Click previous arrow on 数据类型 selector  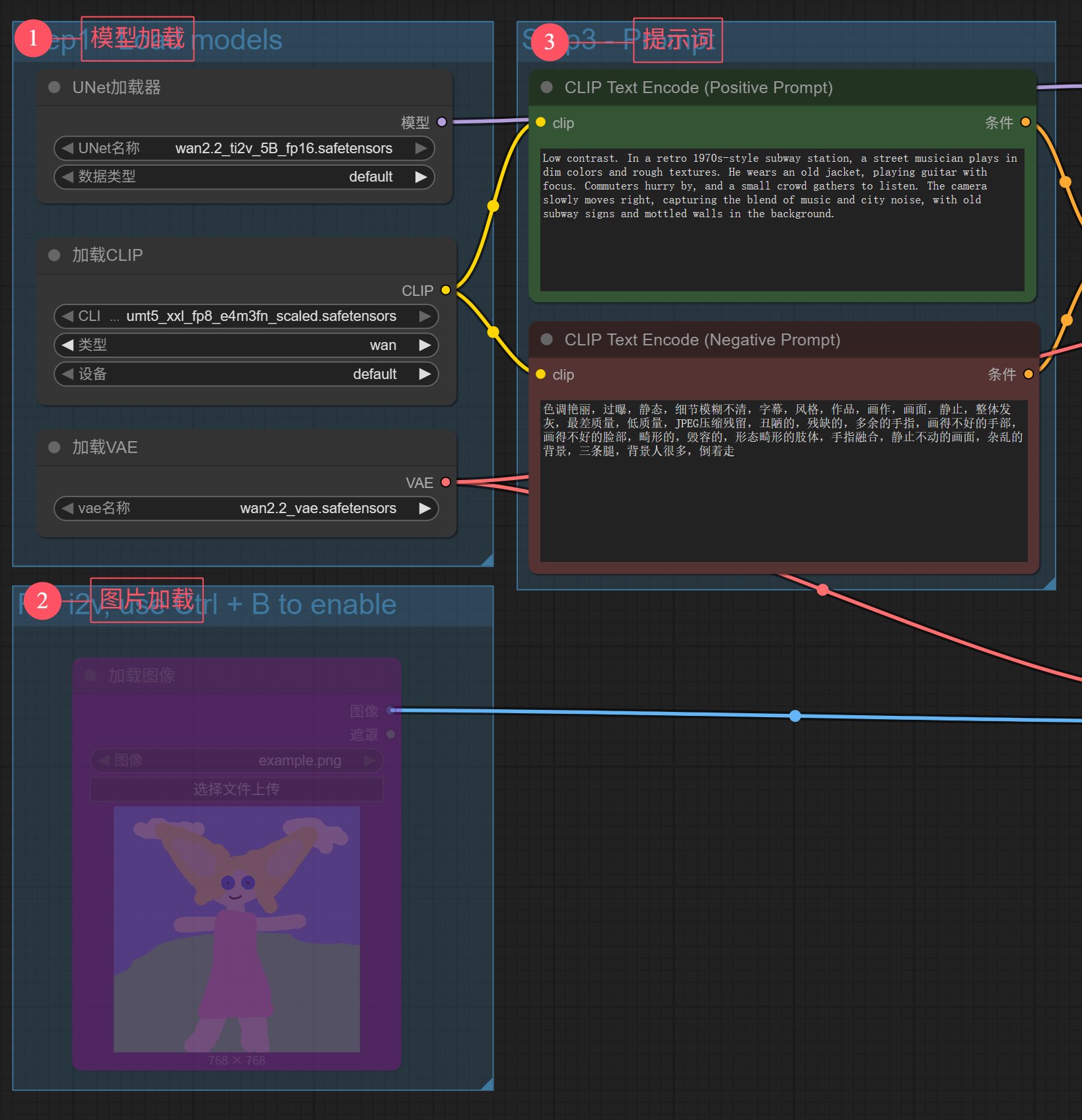(67, 177)
